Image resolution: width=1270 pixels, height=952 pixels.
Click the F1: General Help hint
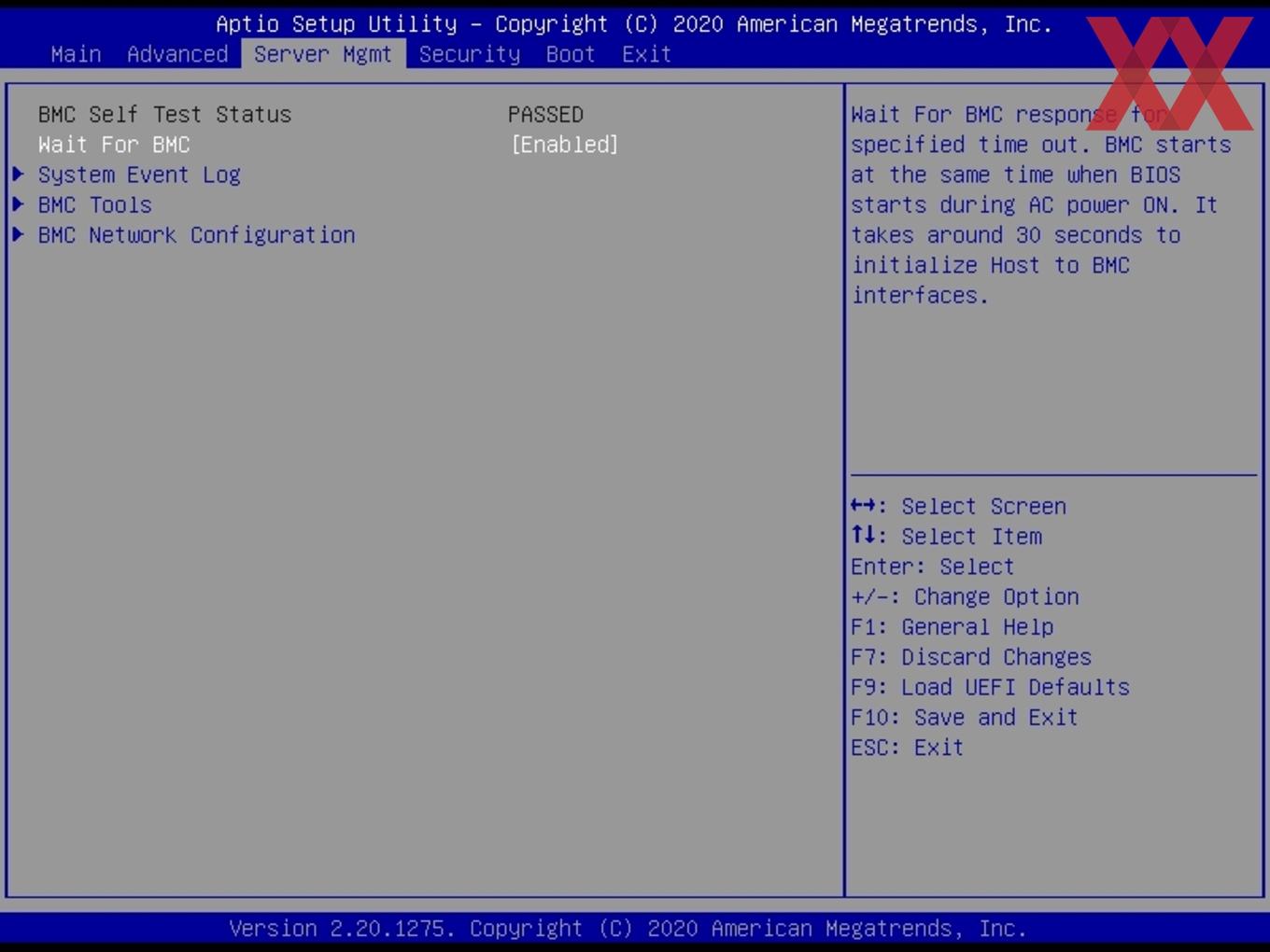(952, 627)
